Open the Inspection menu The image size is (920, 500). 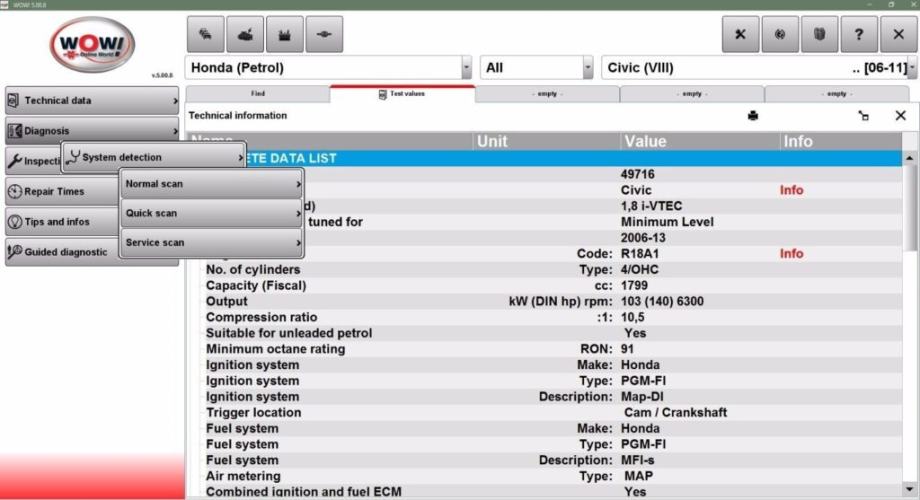pyautogui.click(x=33, y=161)
